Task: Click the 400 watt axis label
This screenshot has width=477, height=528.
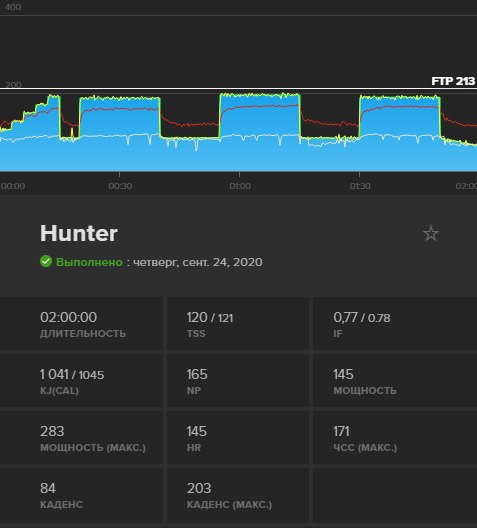Action: click(x=13, y=7)
